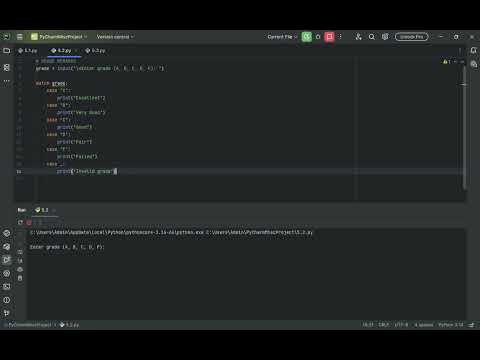This screenshot has height=360, width=480.
Task: Click UTF-8 encoding in status bar
Action: [401, 325]
